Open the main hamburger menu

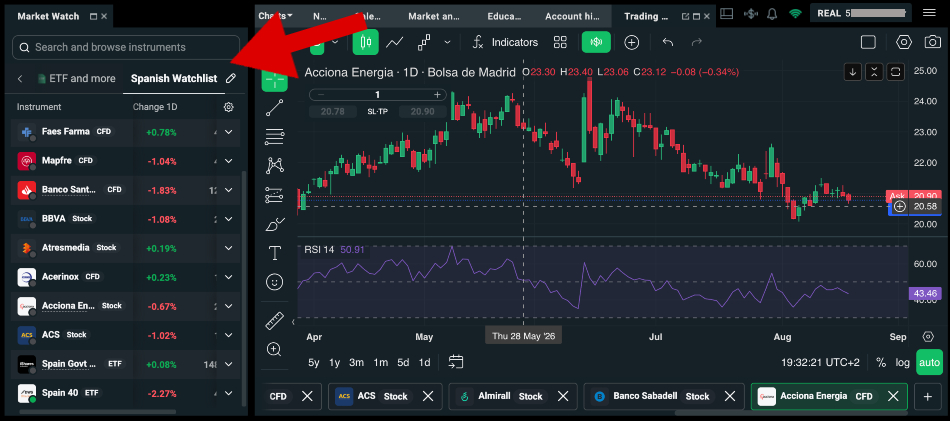coord(929,13)
